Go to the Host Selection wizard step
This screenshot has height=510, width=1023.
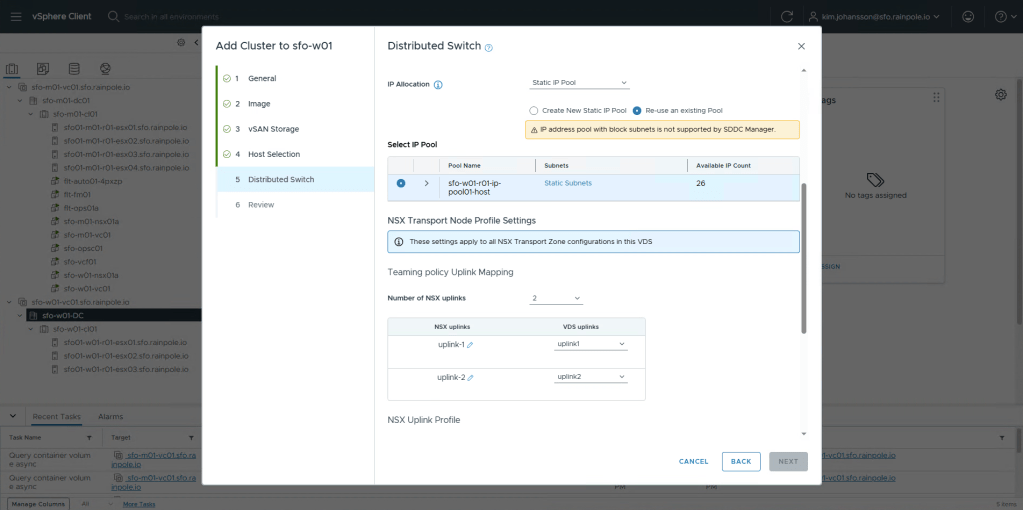click(273, 154)
